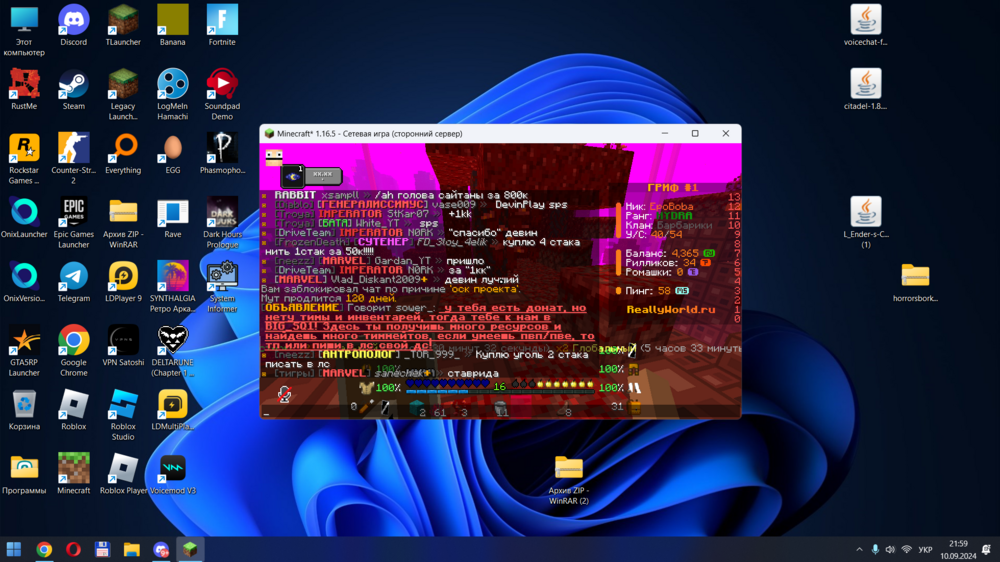Launch Counter-Strike 2 shortcut

[73, 159]
